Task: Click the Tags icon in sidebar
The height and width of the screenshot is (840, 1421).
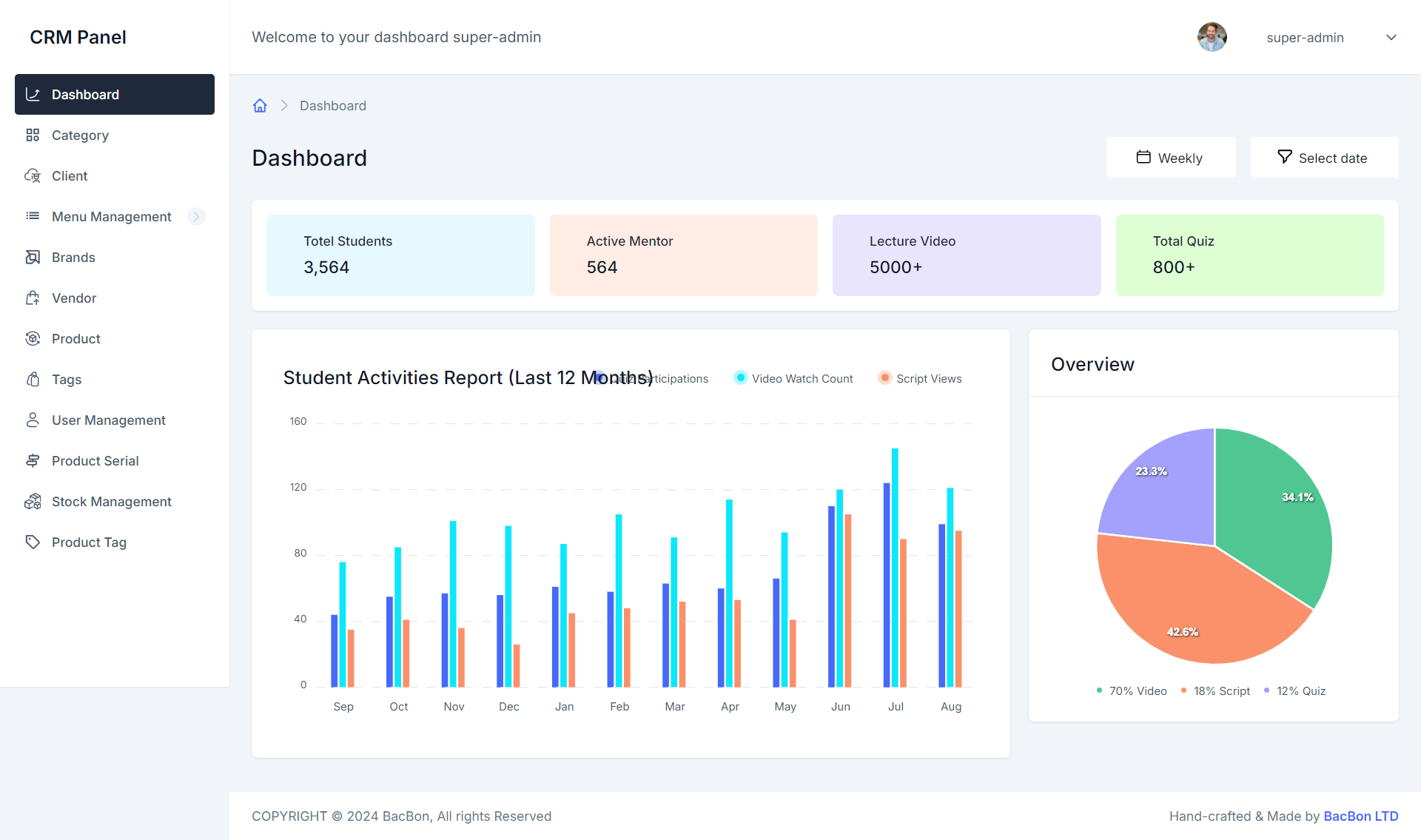Action: (33, 379)
